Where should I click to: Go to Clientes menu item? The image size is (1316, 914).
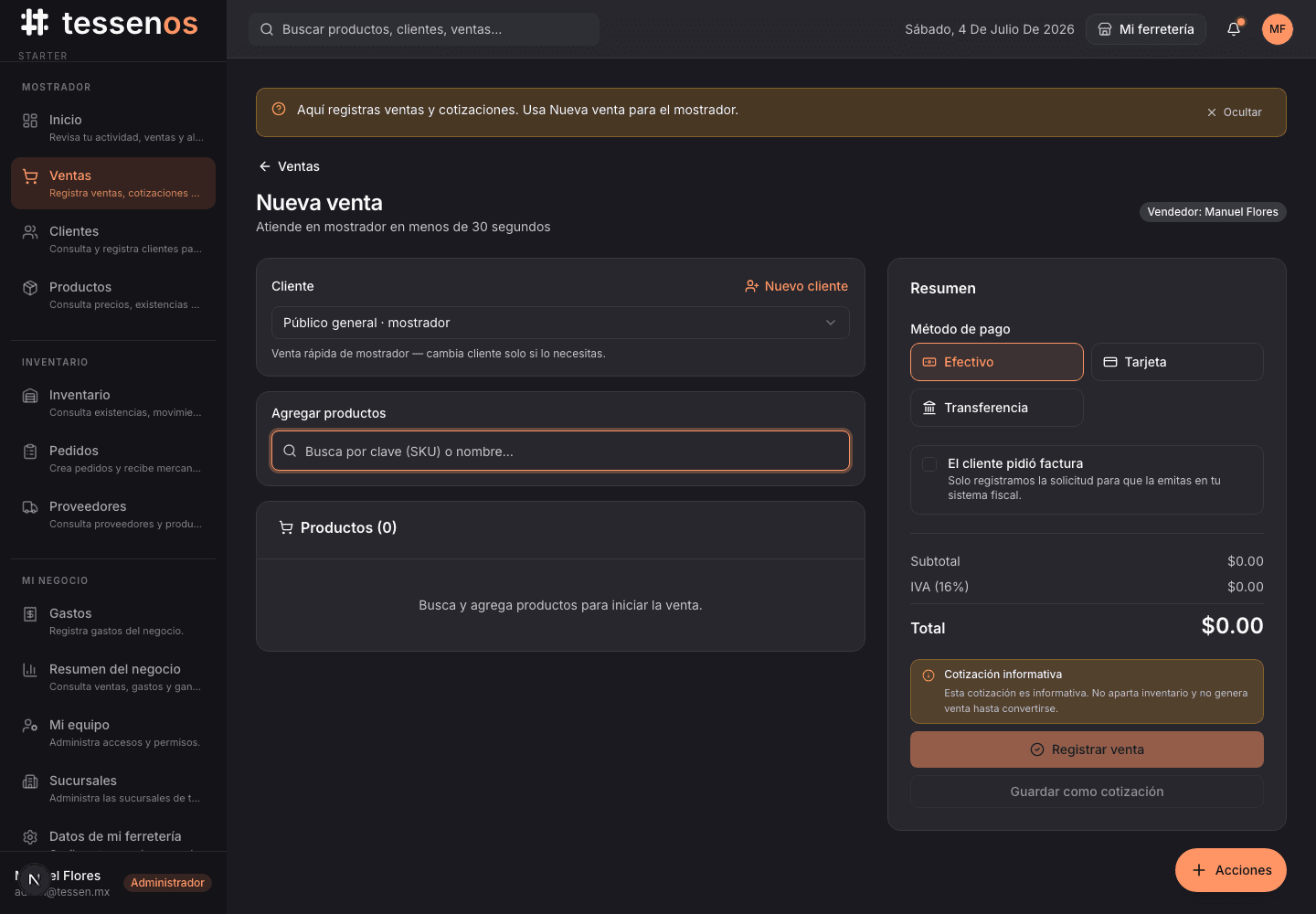113,239
